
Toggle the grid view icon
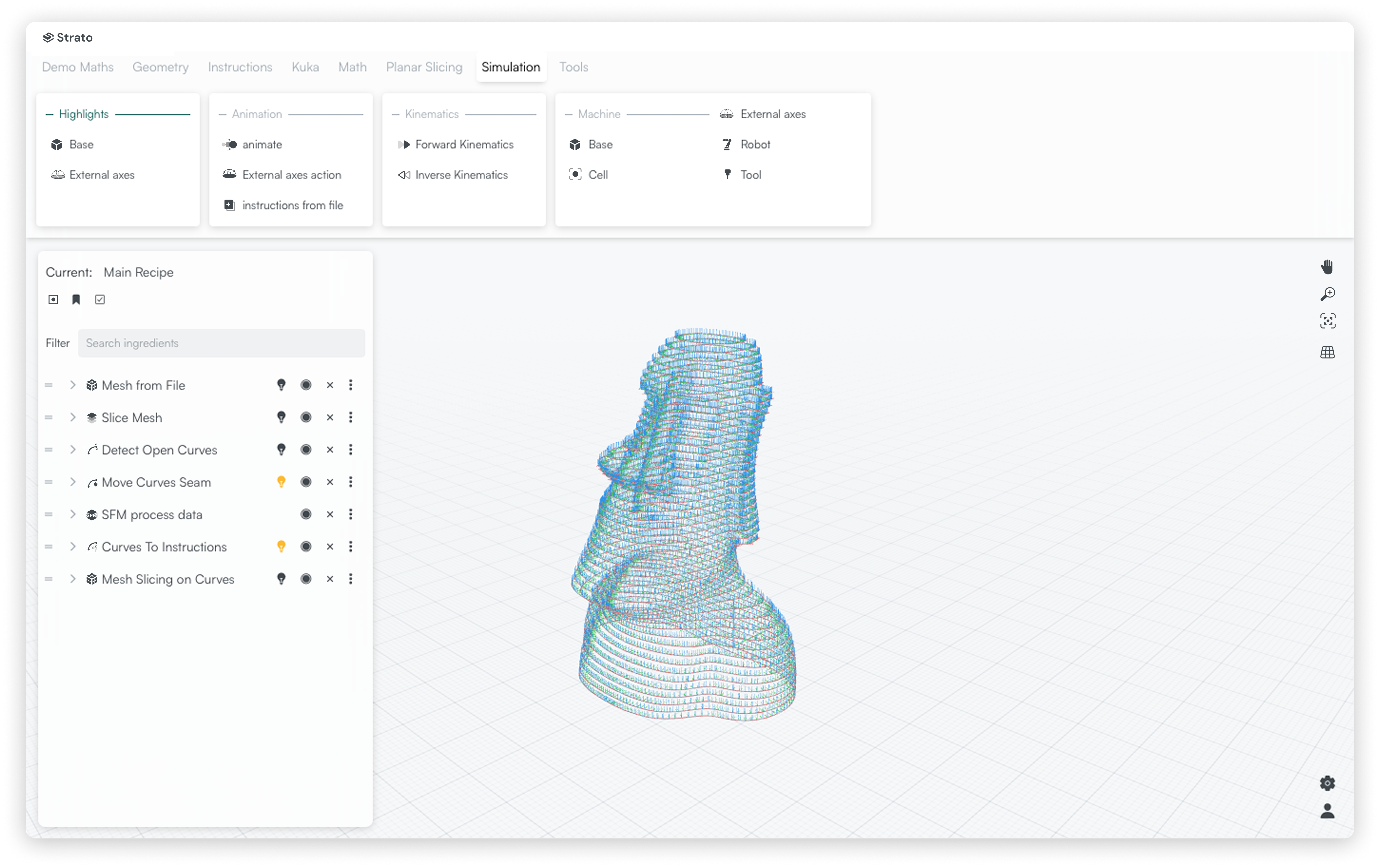pos(1327,352)
